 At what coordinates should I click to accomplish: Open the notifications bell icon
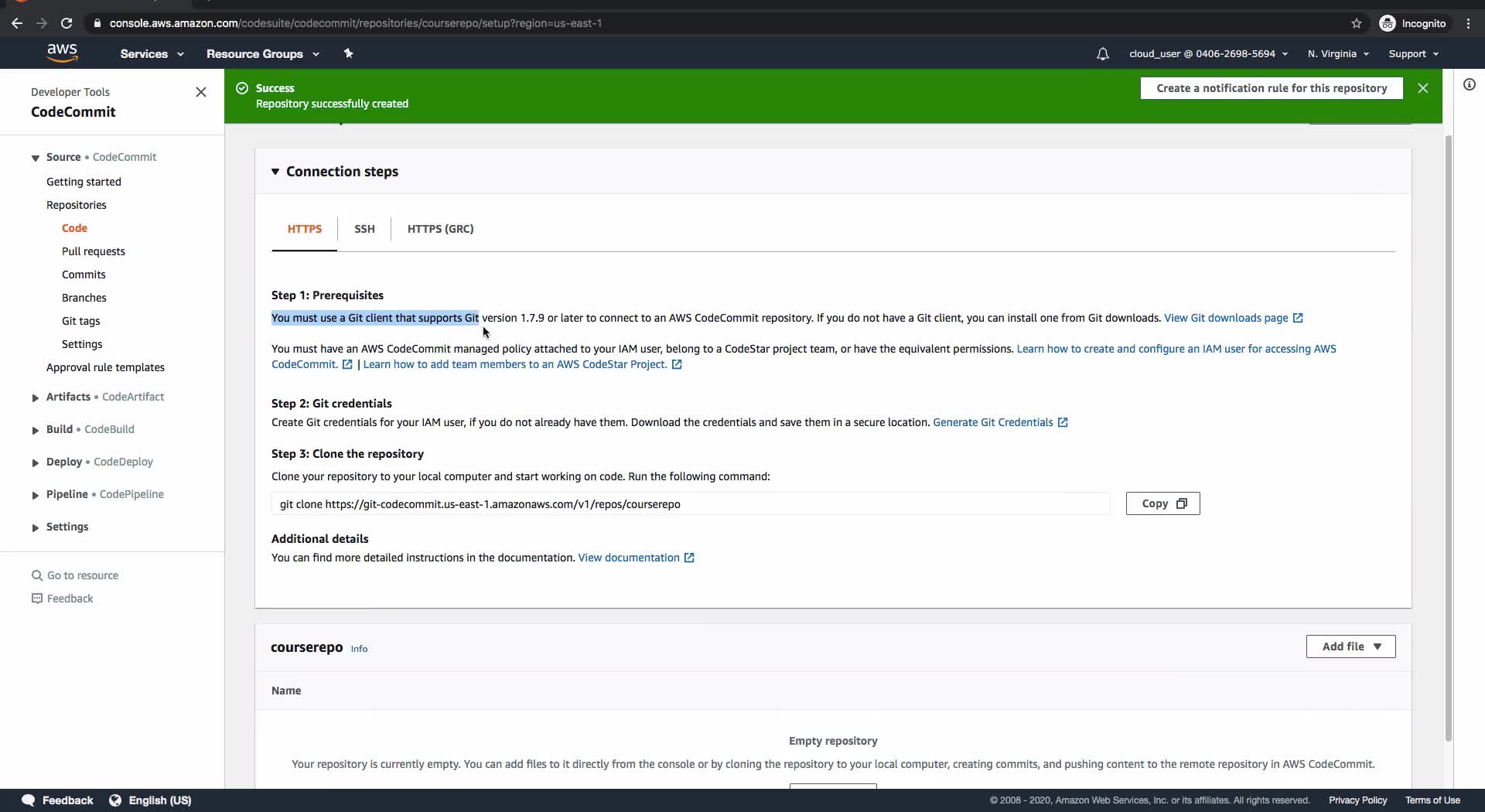(1102, 54)
